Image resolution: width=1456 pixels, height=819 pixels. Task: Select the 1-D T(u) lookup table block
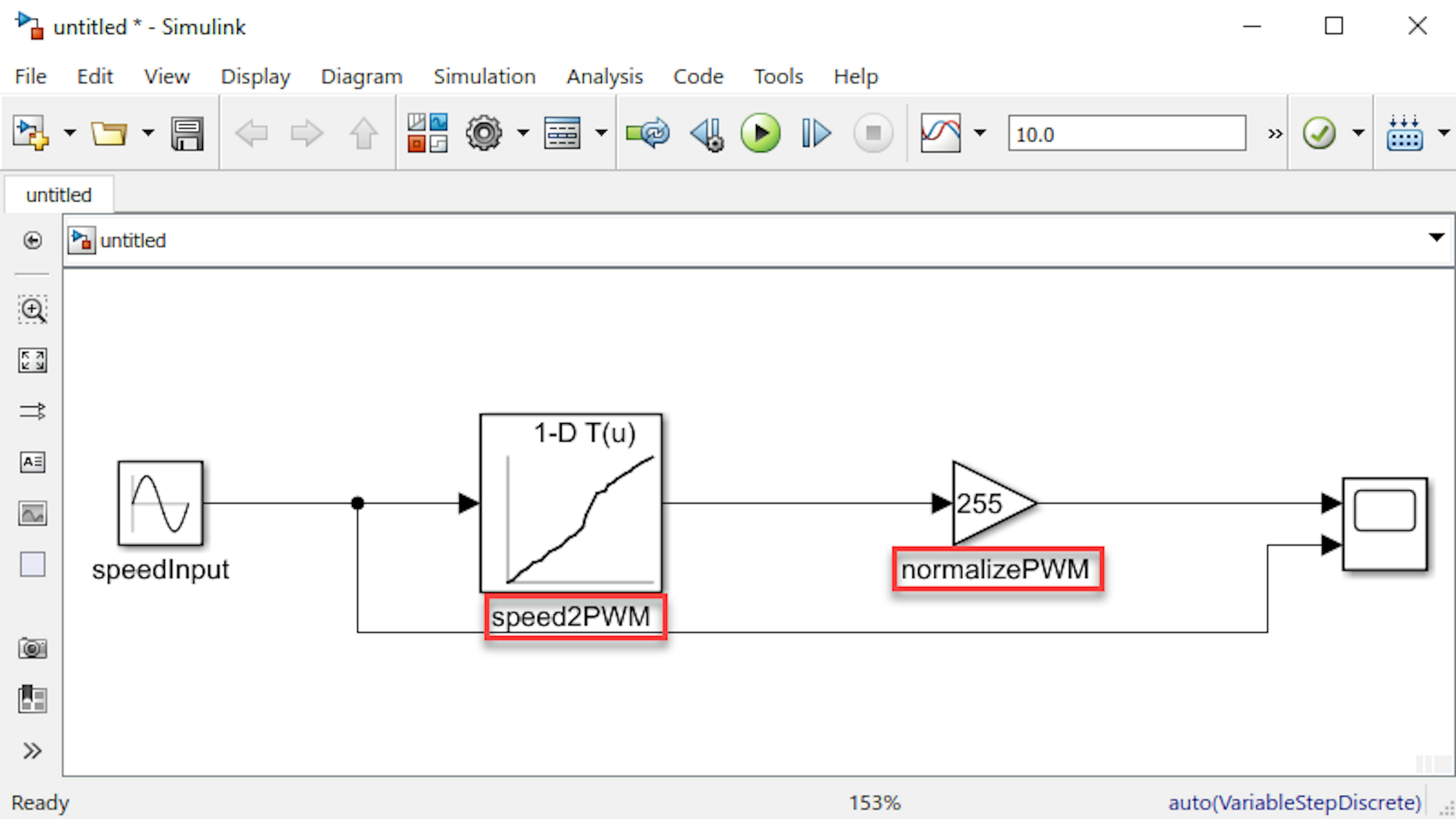571,503
